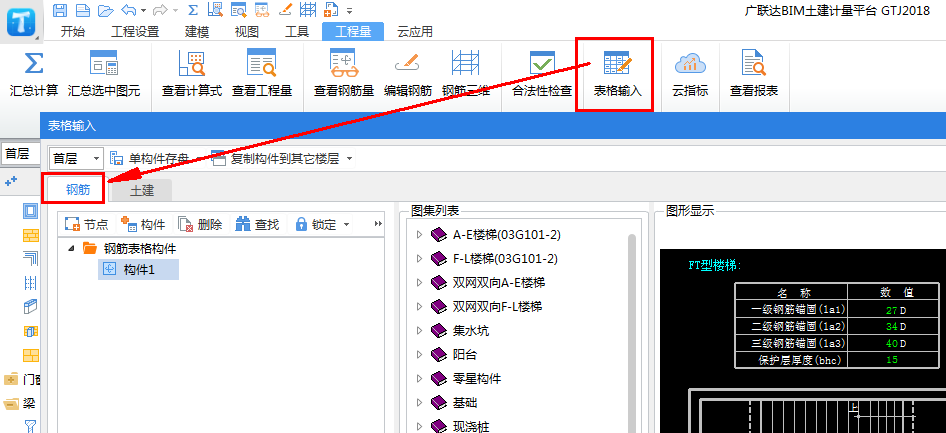Click the atlas list vertical scrollbar

pos(632,332)
